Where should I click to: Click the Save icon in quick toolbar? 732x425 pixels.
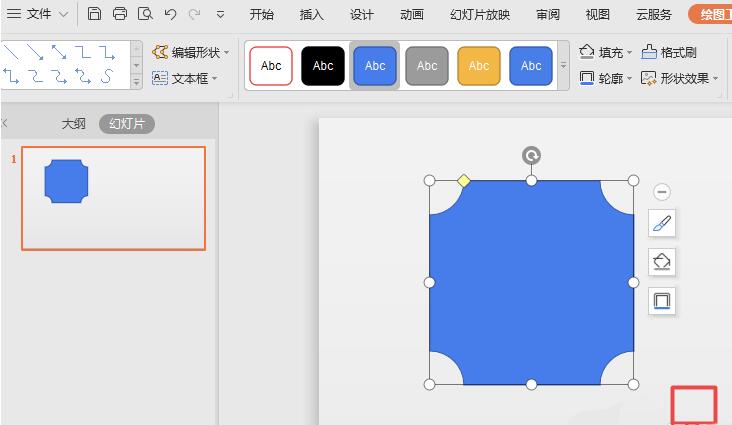pyautogui.click(x=94, y=14)
